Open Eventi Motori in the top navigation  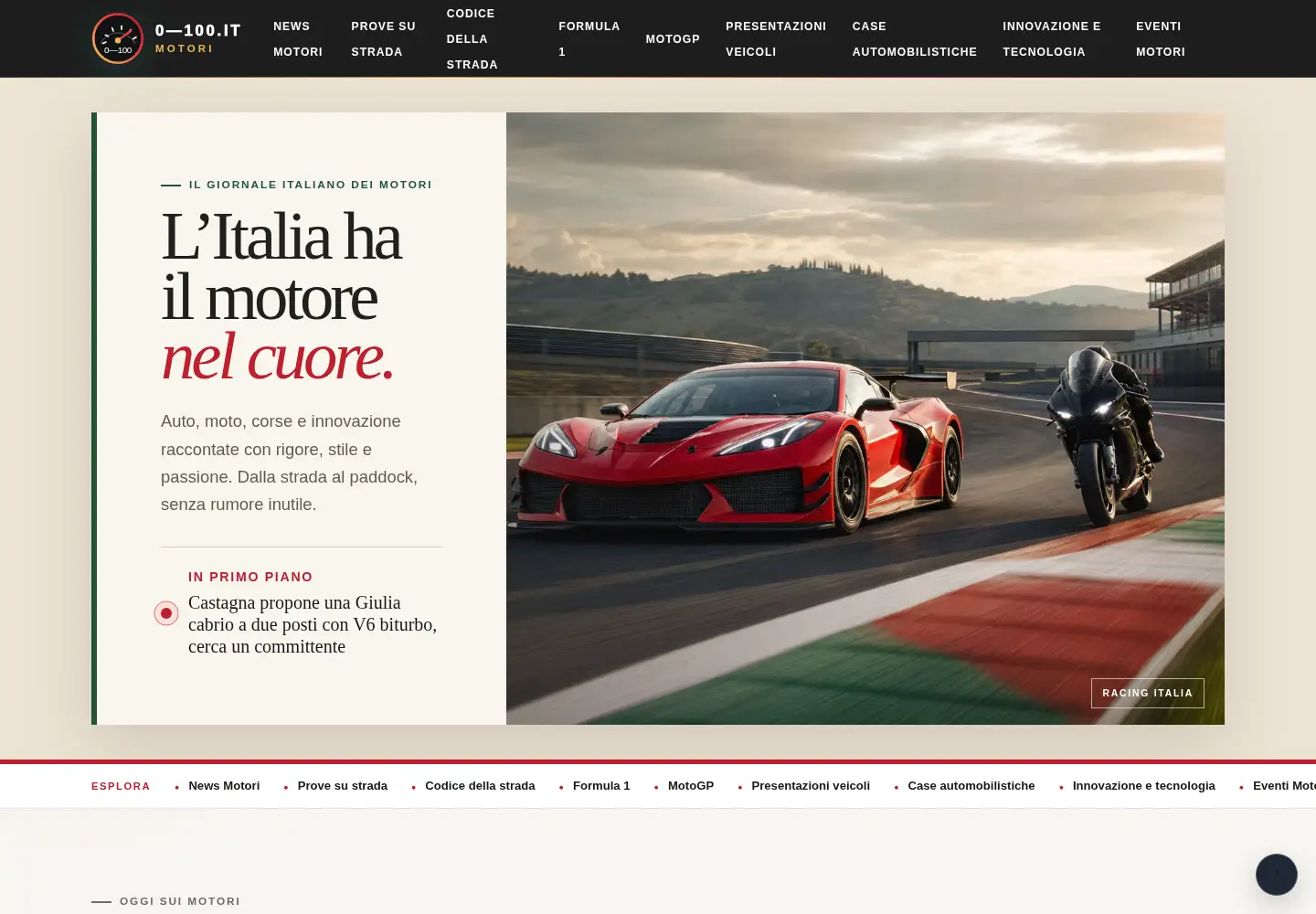[x=1161, y=39]
